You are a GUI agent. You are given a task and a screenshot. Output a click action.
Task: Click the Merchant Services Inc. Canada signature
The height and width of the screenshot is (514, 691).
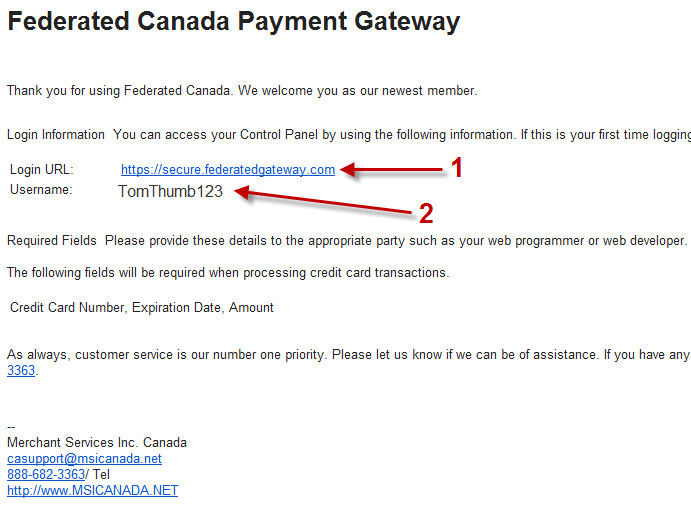[97, 442]
